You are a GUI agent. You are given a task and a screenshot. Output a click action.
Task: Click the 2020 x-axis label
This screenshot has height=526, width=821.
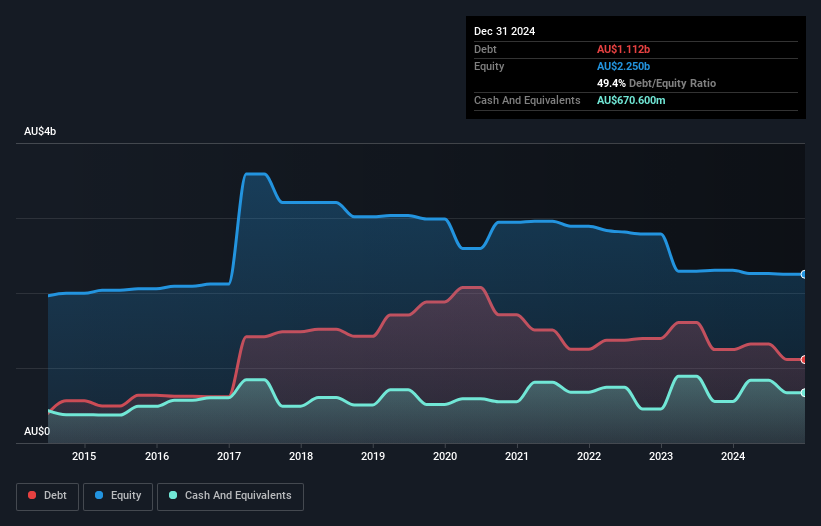pos(445,456)
